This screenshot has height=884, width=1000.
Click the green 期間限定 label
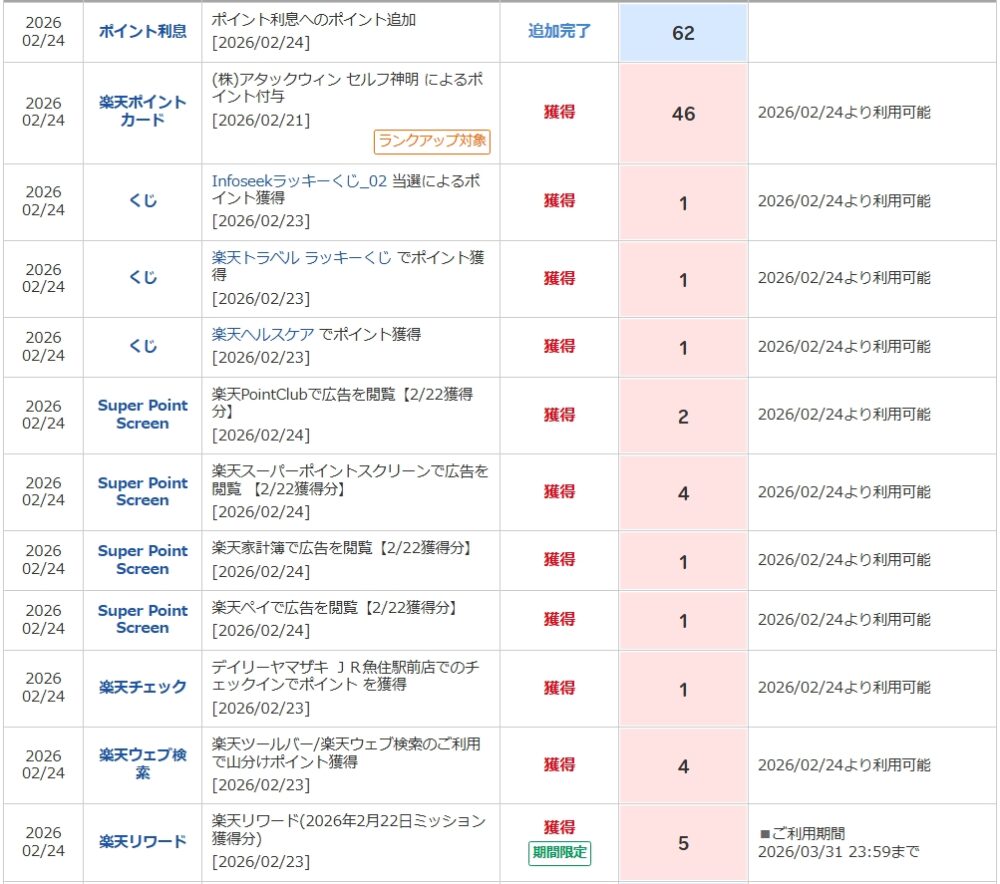tap(559, 853)
